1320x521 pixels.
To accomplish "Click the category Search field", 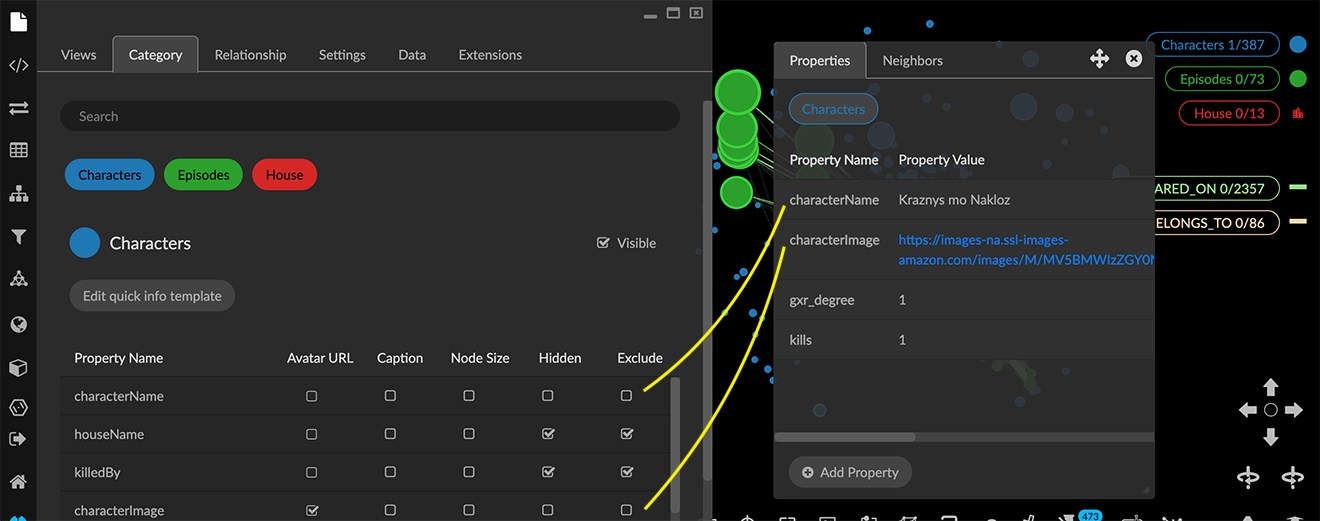I will (370, 116).
